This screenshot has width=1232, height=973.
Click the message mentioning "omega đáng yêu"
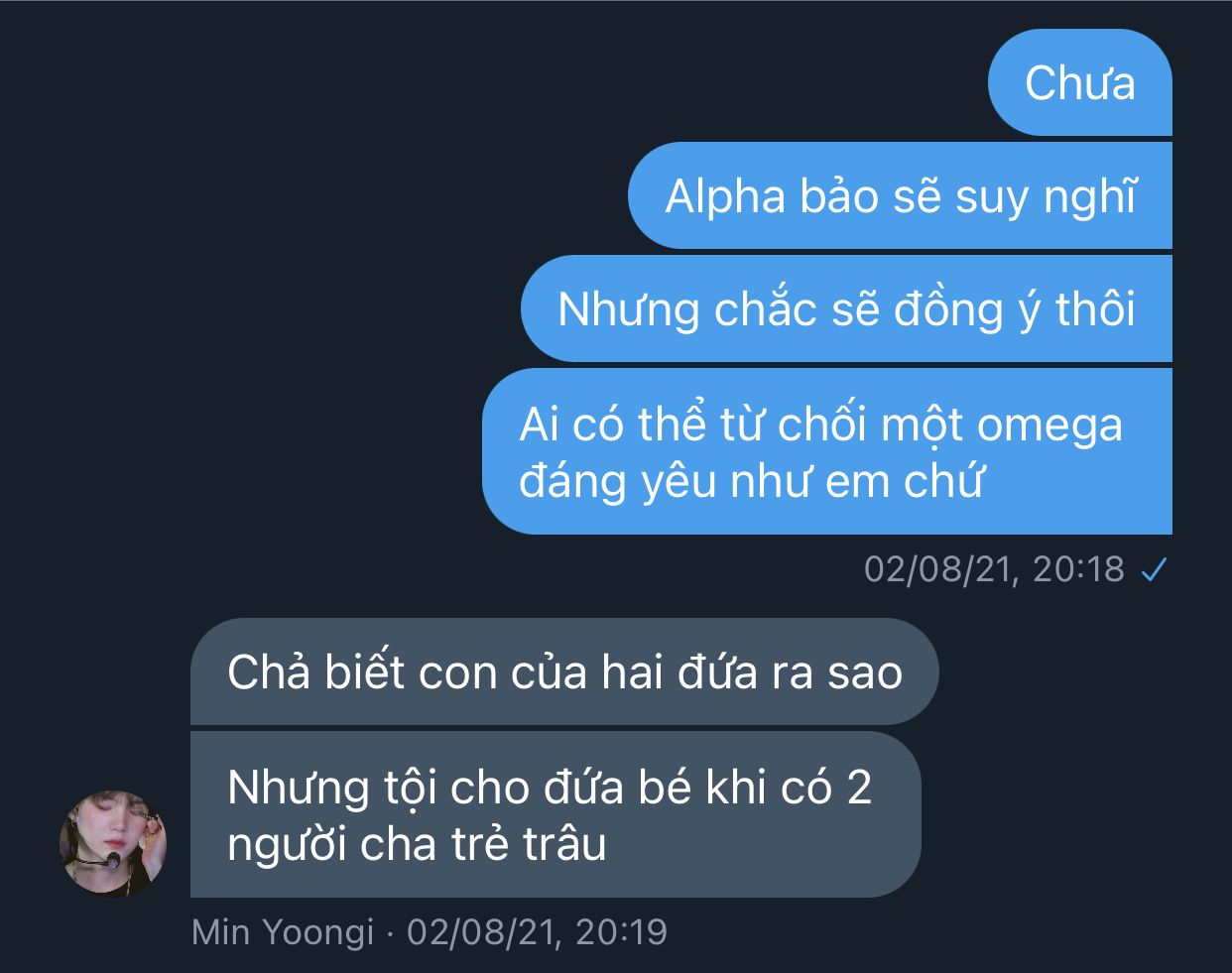(827, 451)
